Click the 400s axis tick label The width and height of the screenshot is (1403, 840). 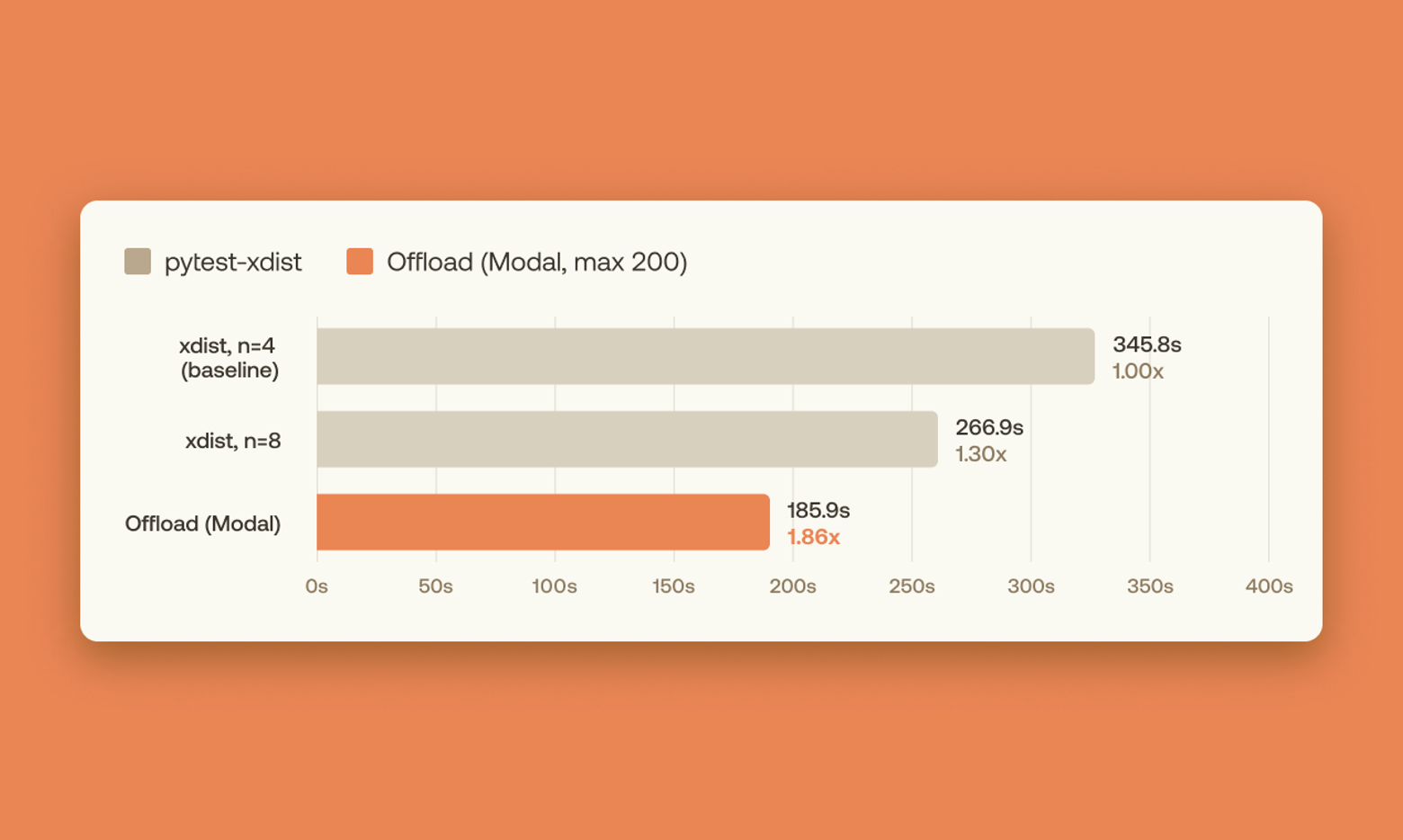(x=1269, y=586)
